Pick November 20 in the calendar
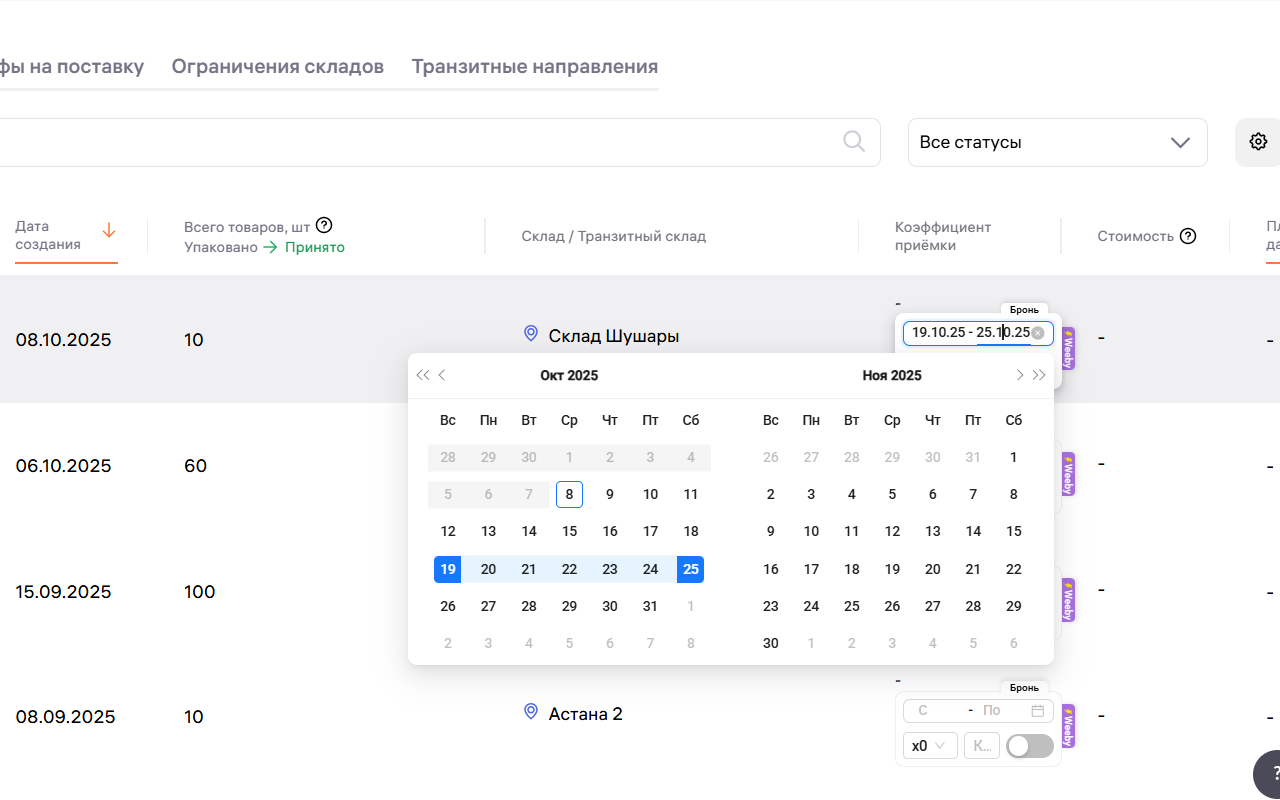 932,569
